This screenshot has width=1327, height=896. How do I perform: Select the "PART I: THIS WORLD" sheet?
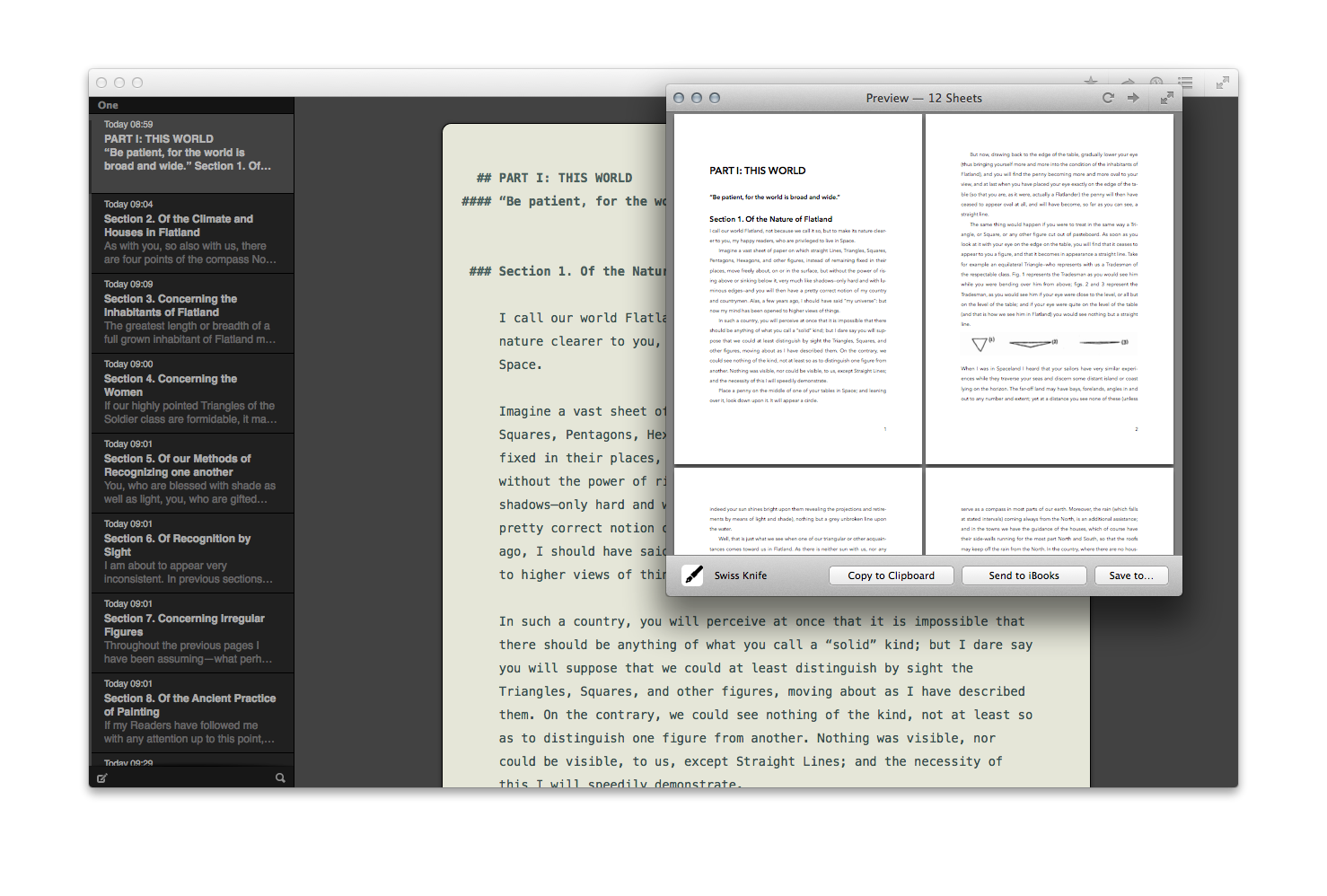(x=192, y=153)
